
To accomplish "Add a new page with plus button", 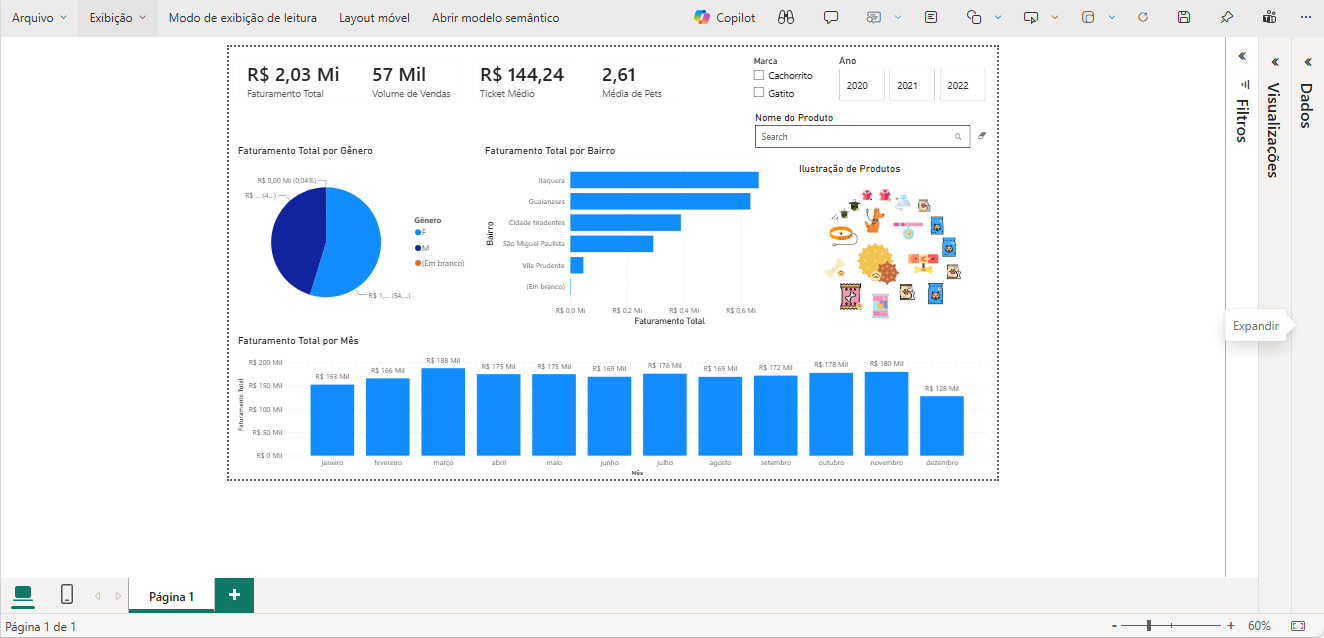I will pyautogui.click(x=234, y=595).
